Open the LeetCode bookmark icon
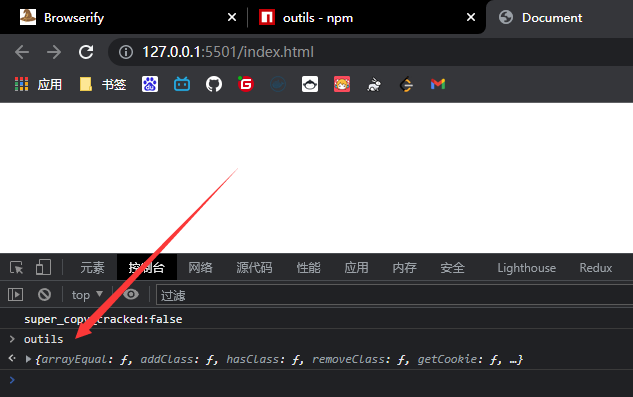The width and height of the screenshot is (633, 397). click(406, 84)
